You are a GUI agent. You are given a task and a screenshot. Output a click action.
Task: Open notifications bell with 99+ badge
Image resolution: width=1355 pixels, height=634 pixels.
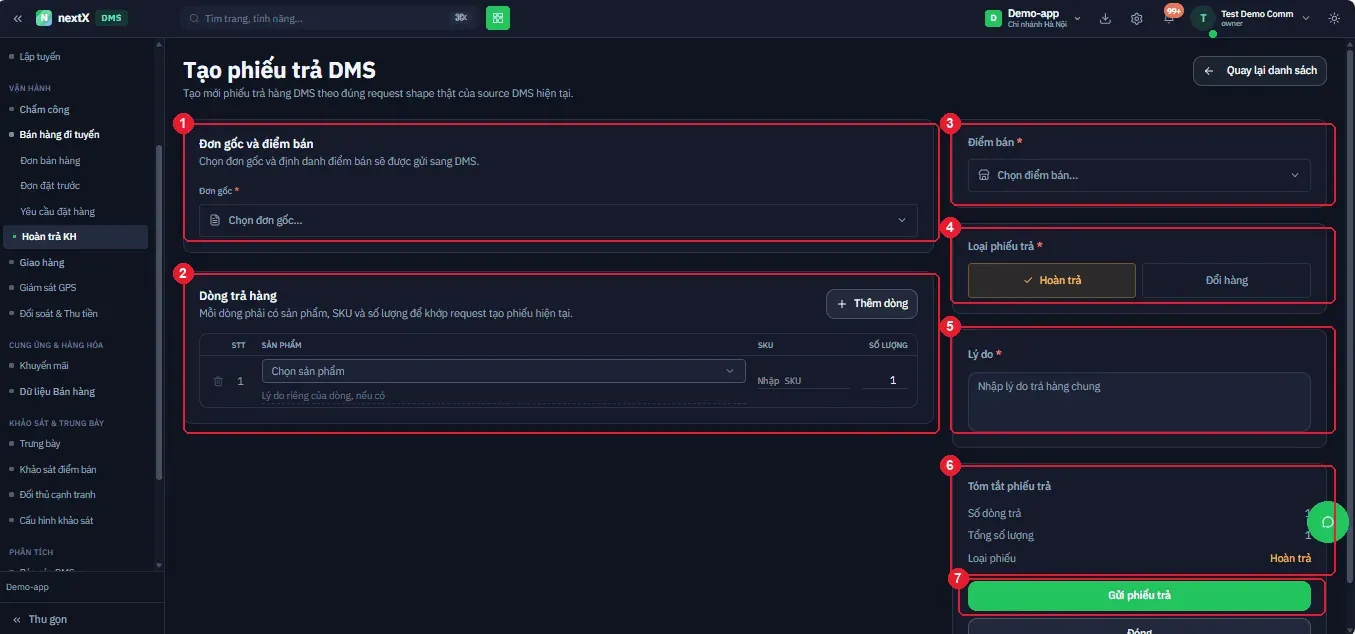tap(1169, 18)
